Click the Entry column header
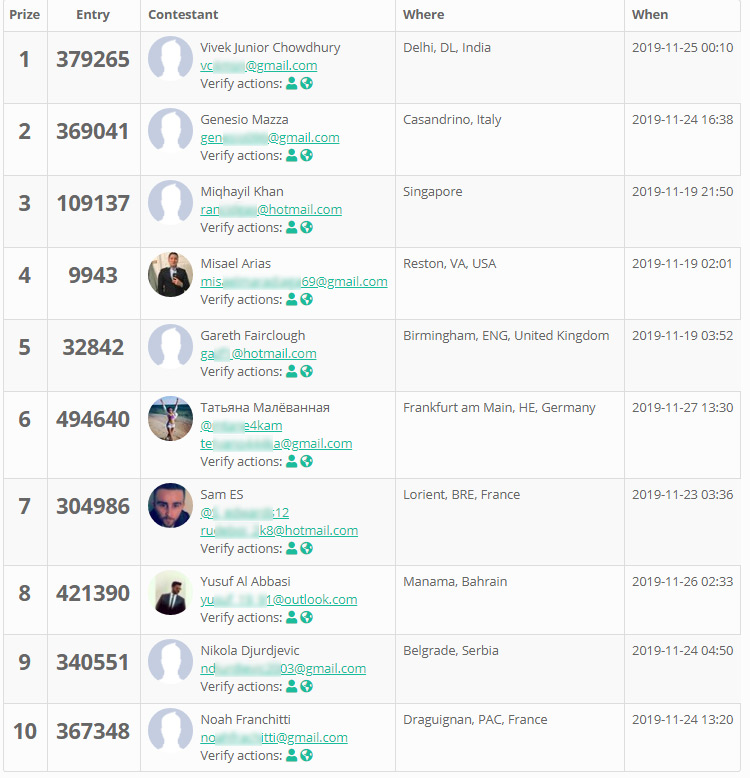 click(x=93, y=15)
